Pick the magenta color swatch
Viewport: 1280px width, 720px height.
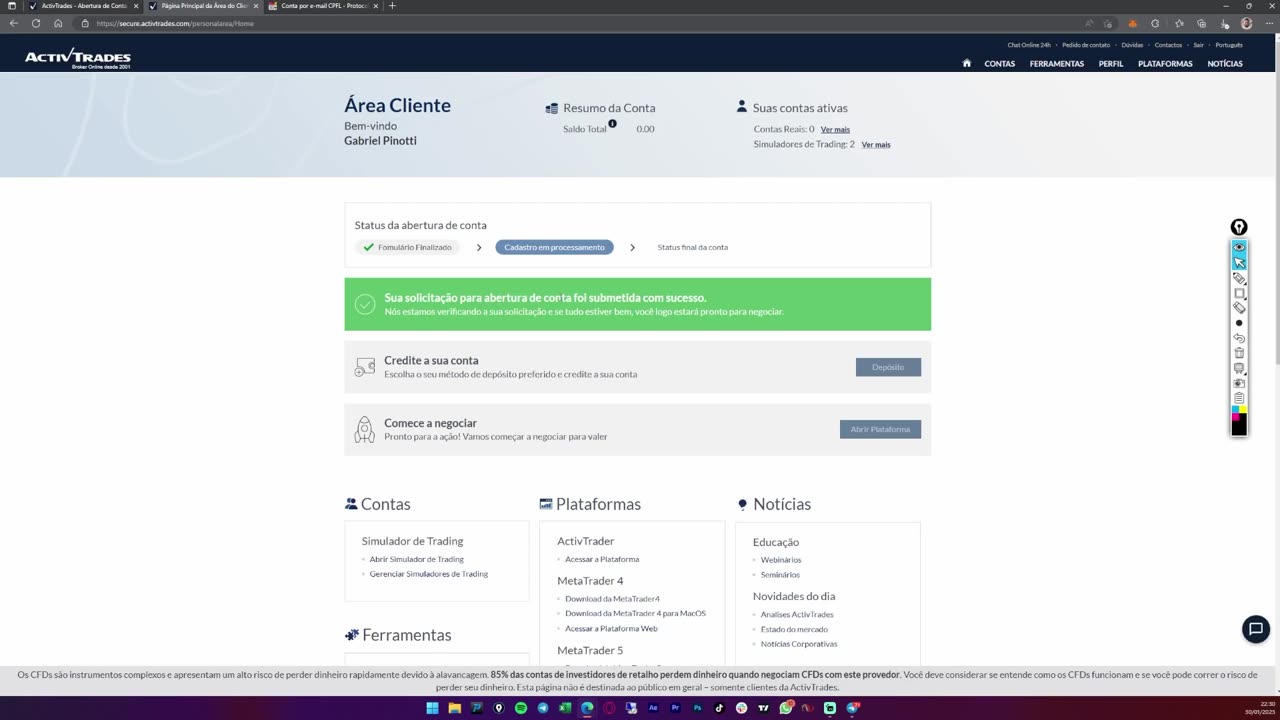[1235, 418]
